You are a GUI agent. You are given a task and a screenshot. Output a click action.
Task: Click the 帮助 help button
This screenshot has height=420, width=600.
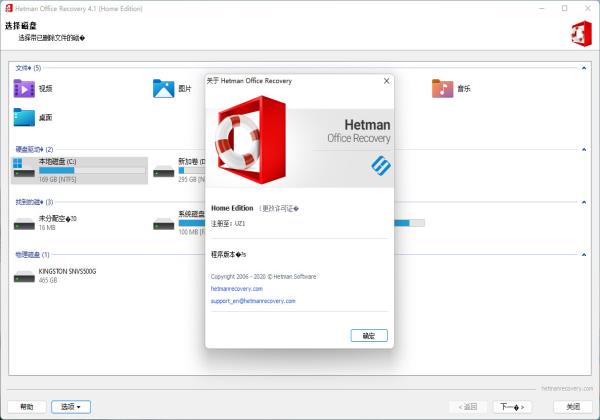tap(27, 407)
